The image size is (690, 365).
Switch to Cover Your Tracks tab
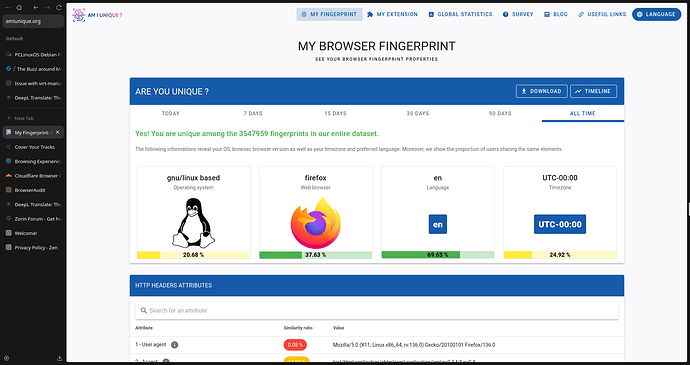[x=33, y=147]
